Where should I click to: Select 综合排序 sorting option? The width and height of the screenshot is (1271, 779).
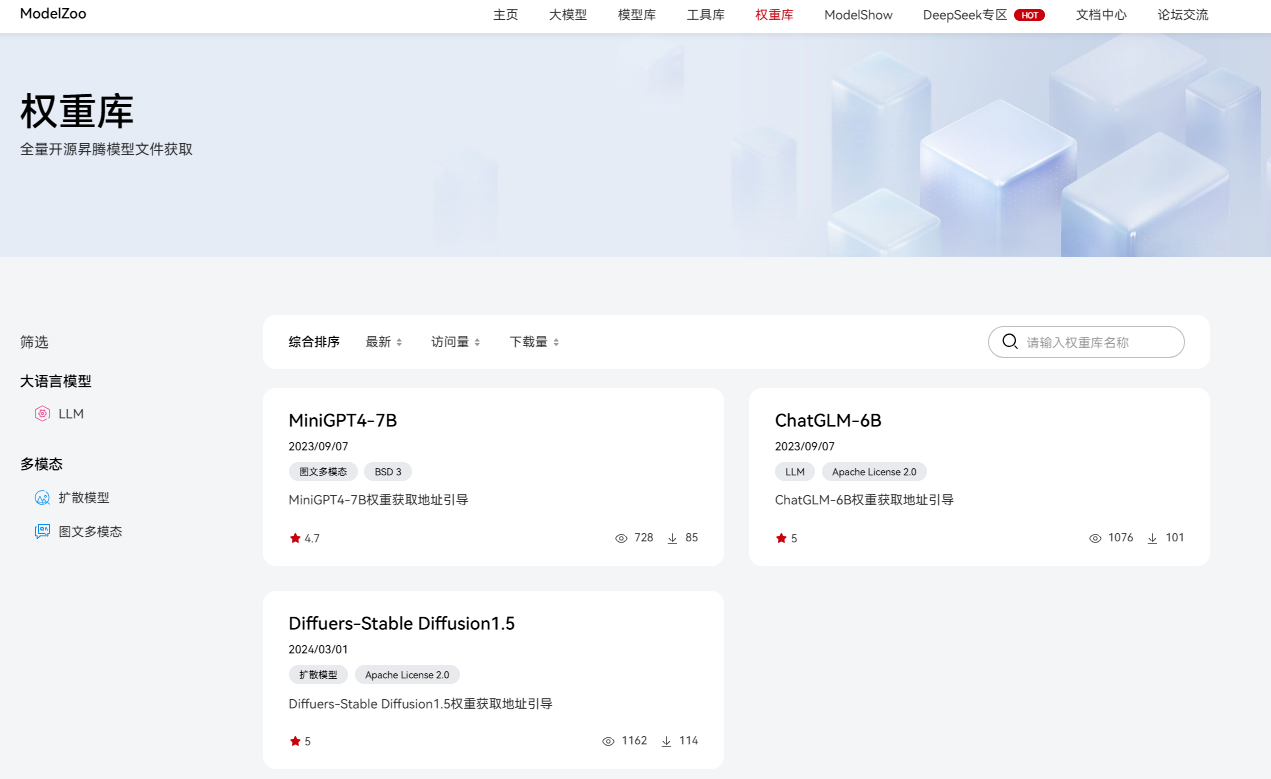click(x=314, y=342)
